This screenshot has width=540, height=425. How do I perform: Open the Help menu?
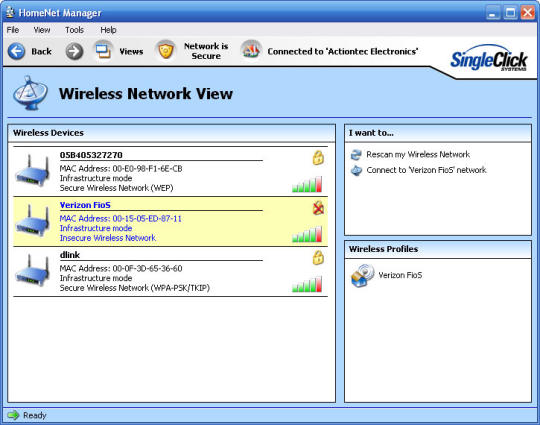click(x=108, y=30)
